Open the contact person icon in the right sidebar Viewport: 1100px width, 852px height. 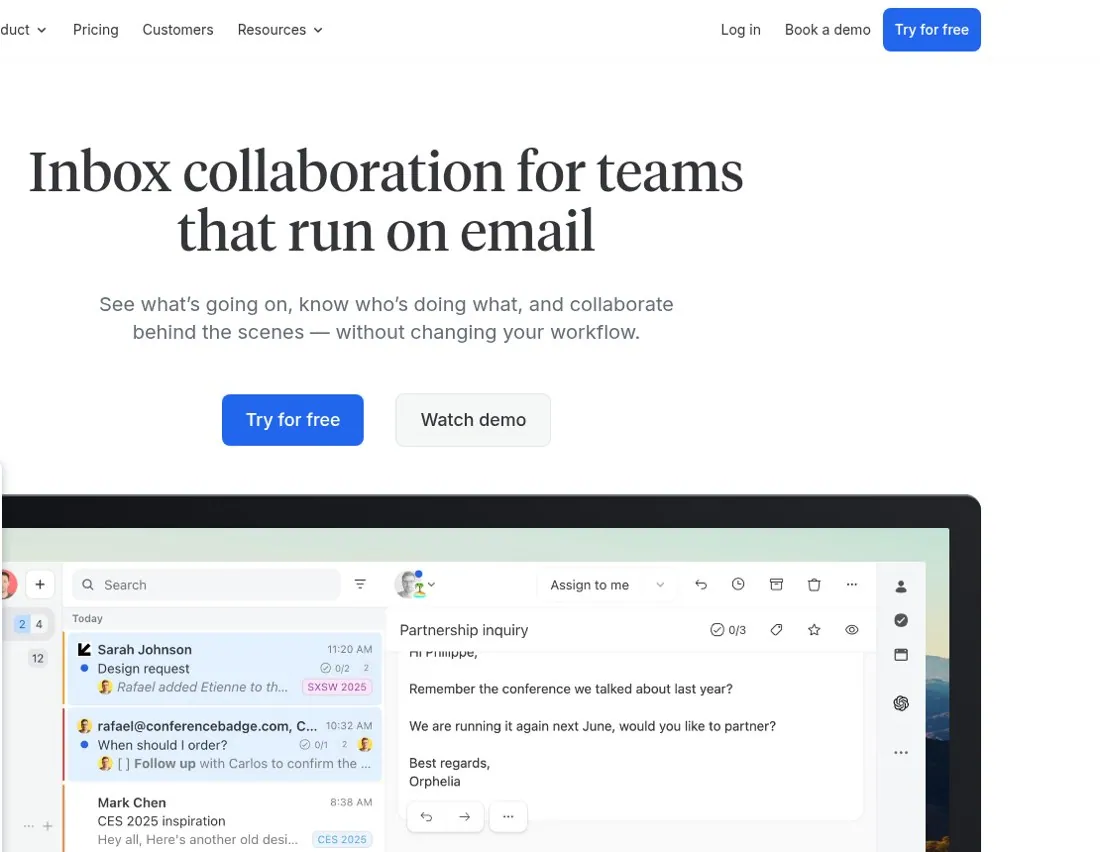pyautogui.click(x=901, y=587)
